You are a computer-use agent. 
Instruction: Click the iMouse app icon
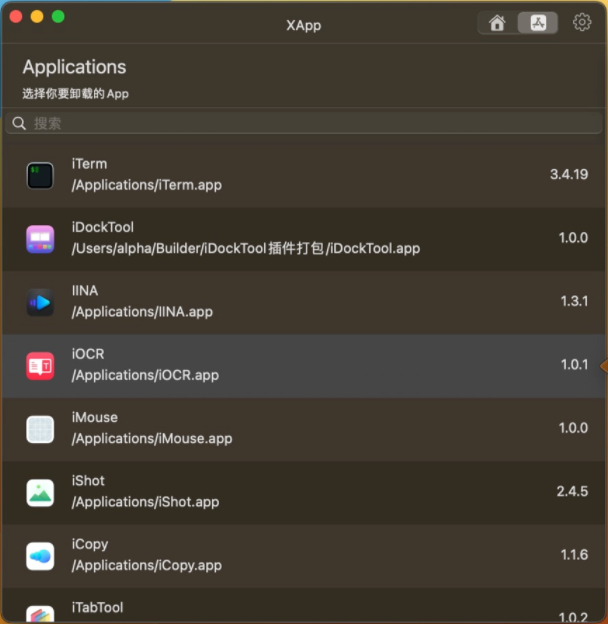pyautogui.click(x=40, y=429)
